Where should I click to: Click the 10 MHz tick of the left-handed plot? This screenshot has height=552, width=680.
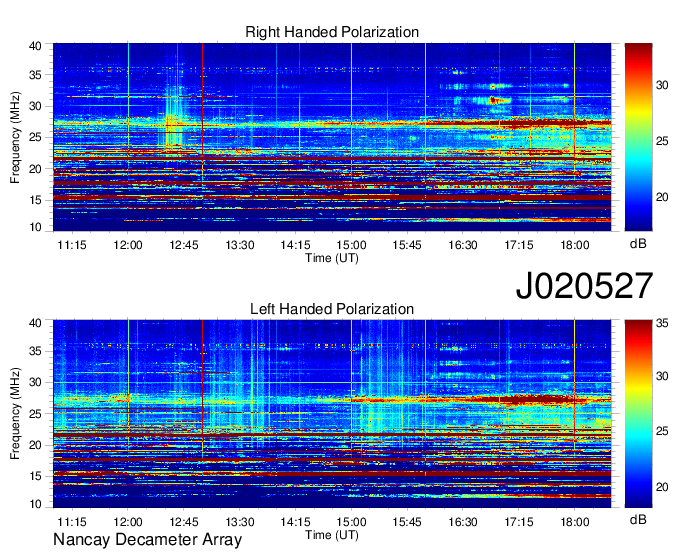[35, 504]
